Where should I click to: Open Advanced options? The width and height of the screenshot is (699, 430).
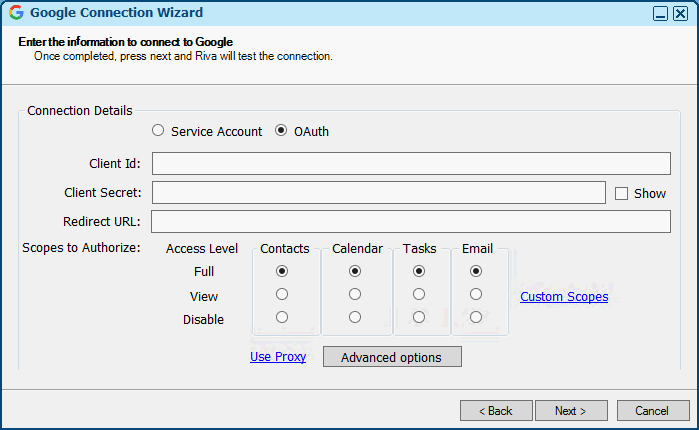(392, 357)
